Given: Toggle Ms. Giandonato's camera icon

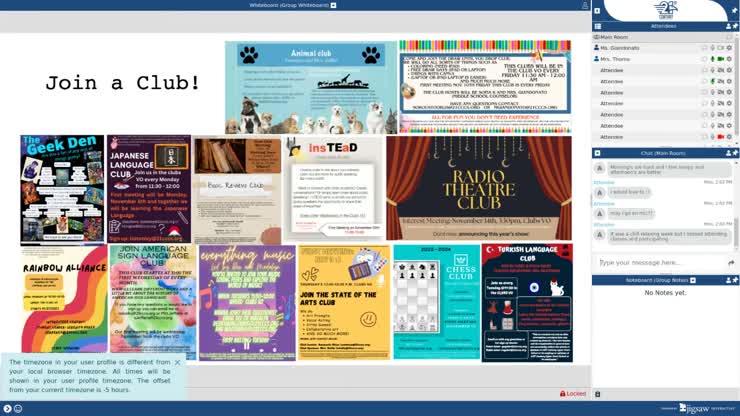Looking at the screenshot, I should 720,48.
